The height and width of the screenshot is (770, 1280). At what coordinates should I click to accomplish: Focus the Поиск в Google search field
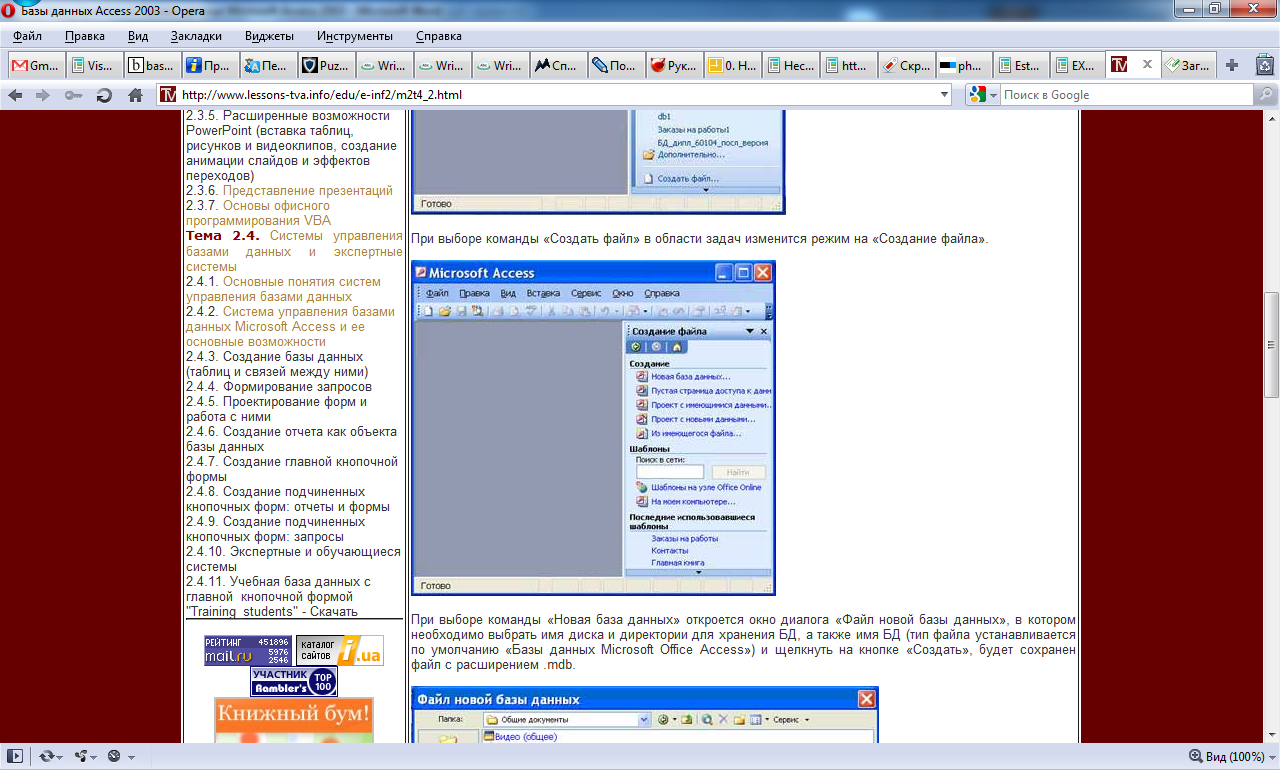1126,95
